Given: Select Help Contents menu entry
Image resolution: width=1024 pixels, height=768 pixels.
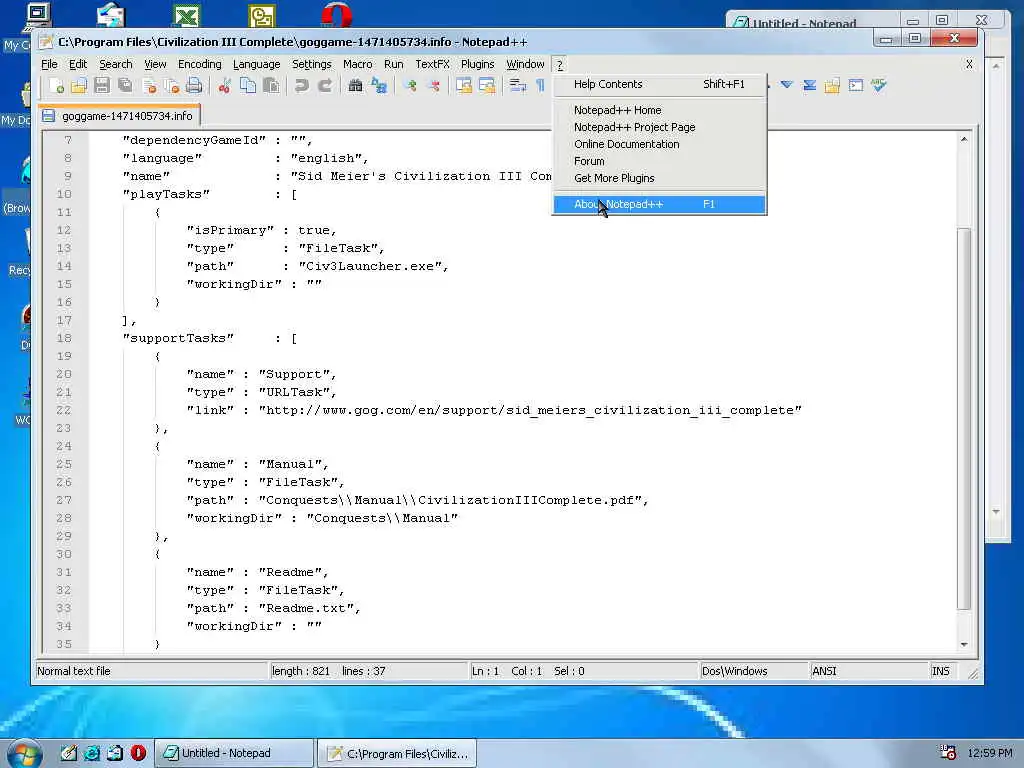Looking at the screenshot, I should [659, 84].
